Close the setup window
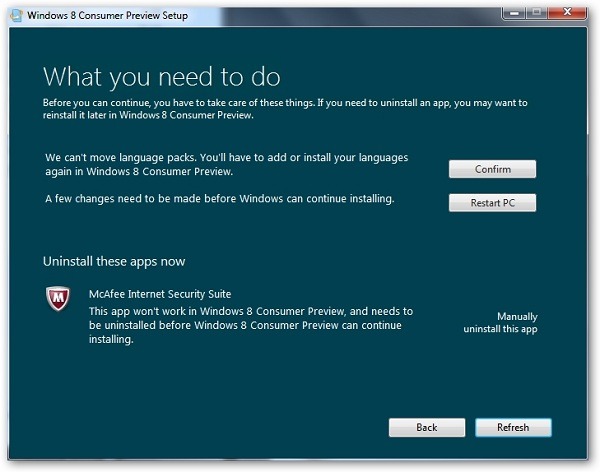 click(x=567, y=12)
